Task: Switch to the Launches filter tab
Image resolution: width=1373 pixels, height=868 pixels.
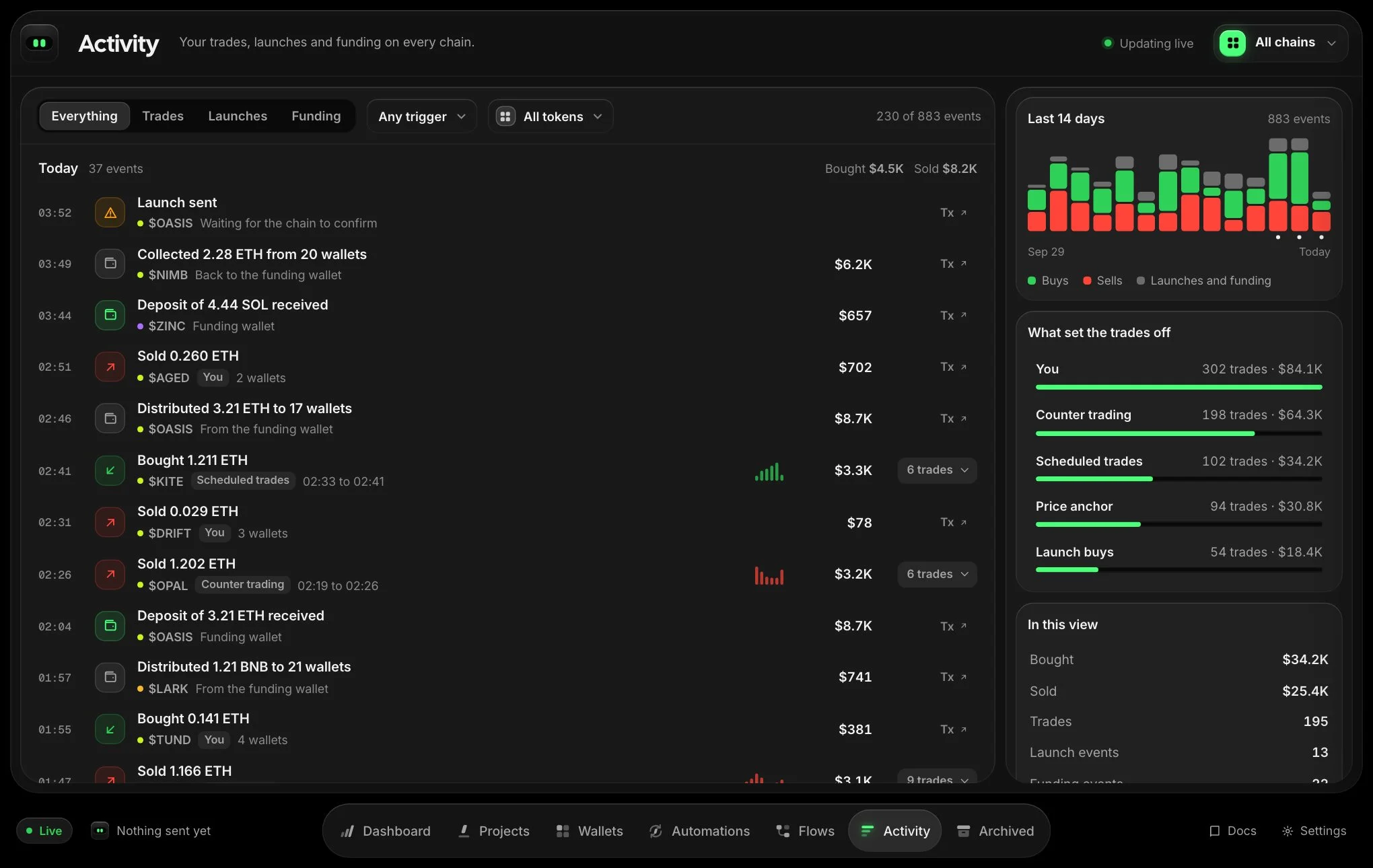Action: pyautogui.click(x=238, y=116)
